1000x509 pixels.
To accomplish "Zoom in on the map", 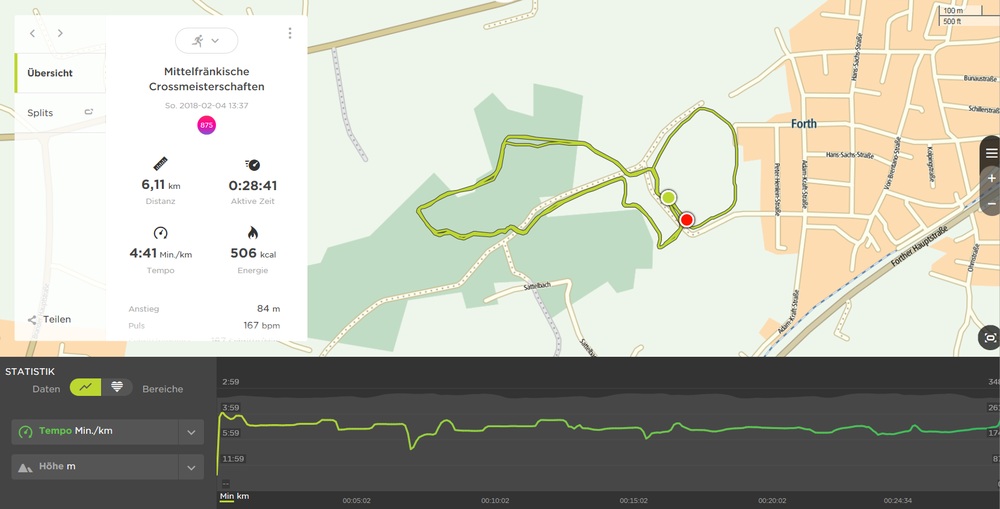I will (x=991, y=178).
